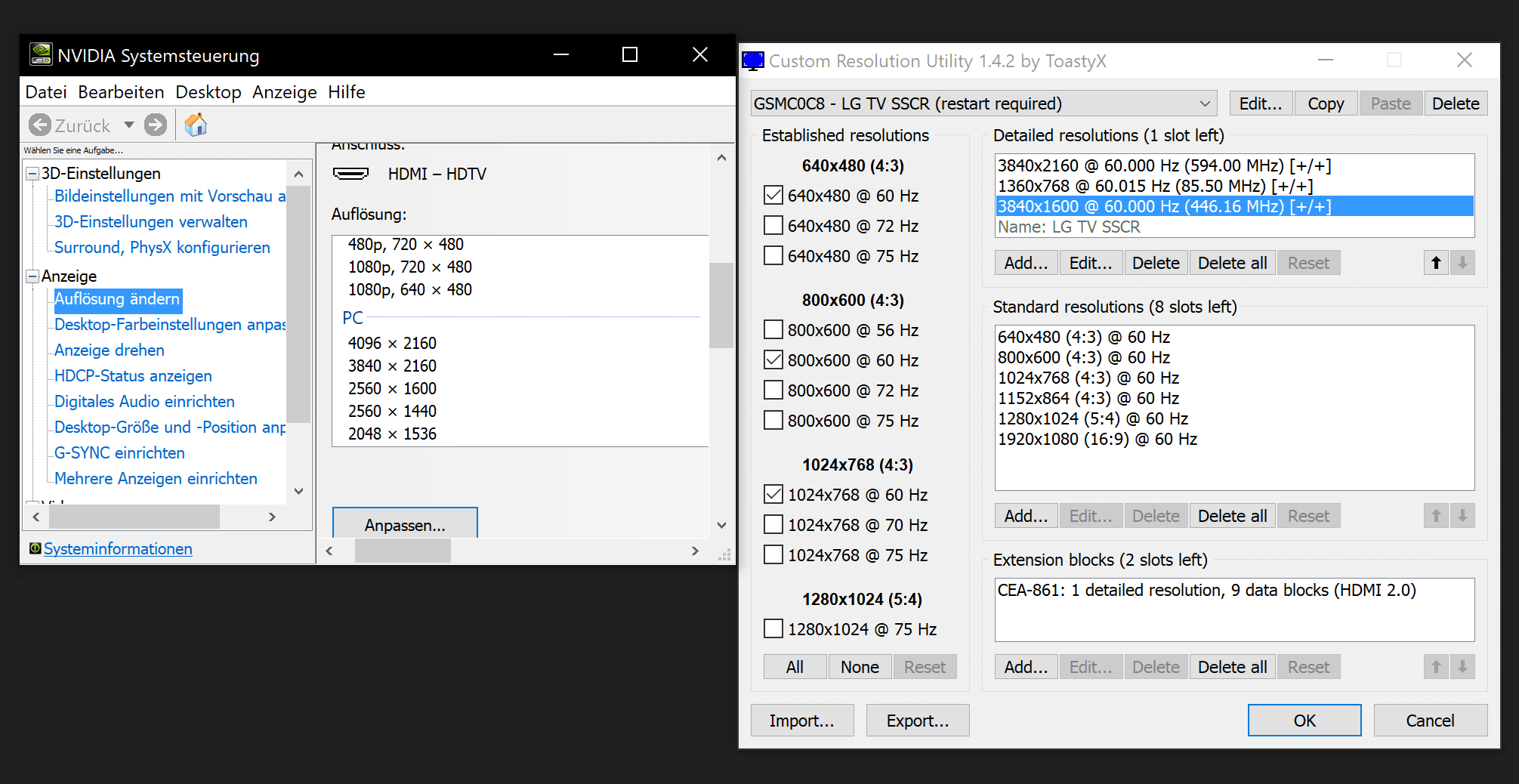This screenshot has width=1519, height=784.
Task: Click the forward arrow icon in the NVIDIA toolbar
Action: [x=156, y=125]
